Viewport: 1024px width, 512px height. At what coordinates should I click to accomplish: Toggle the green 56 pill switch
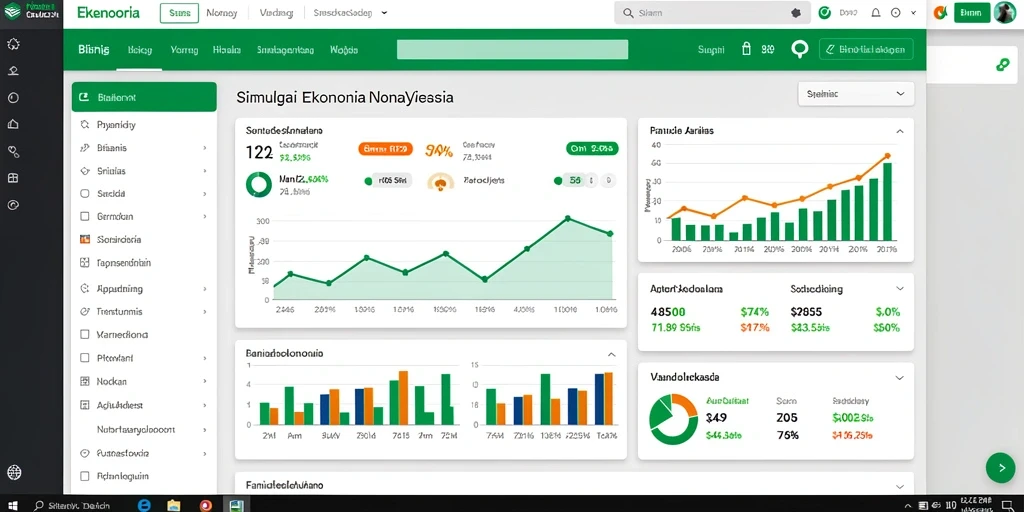pyautogui.click(x=574, y=181)
